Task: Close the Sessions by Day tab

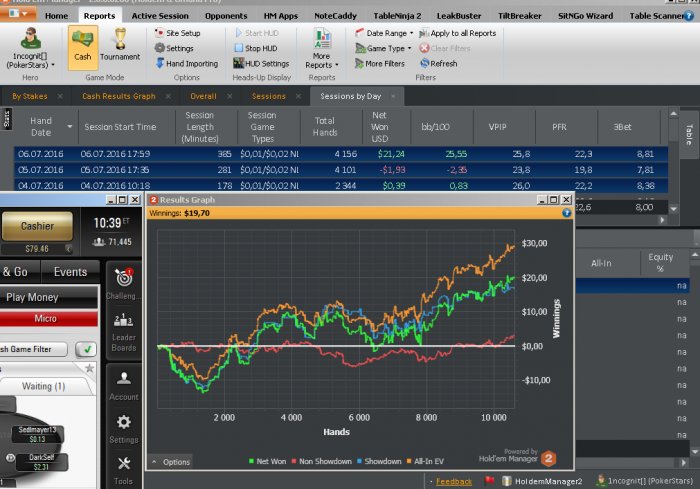Action: [393, 96]
